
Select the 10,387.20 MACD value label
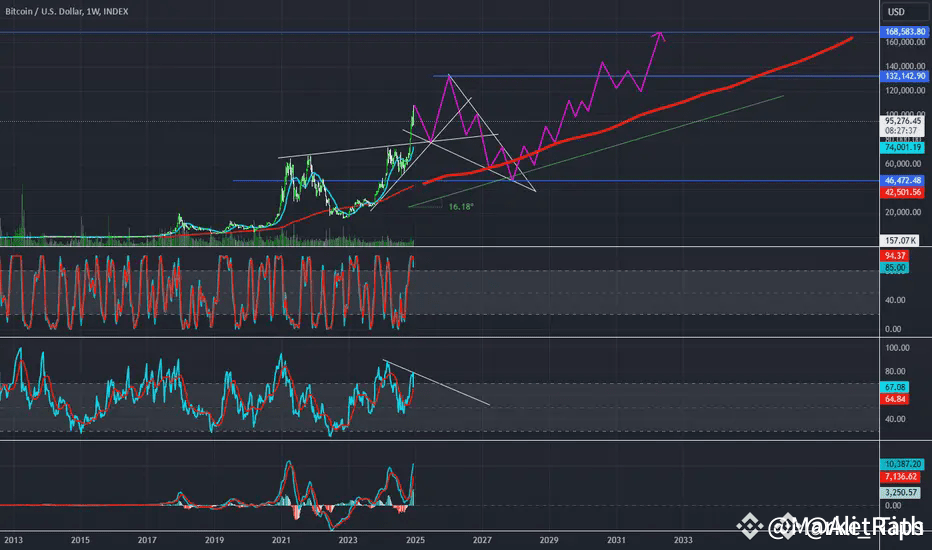pyautogui.click(x=902, y=464)
